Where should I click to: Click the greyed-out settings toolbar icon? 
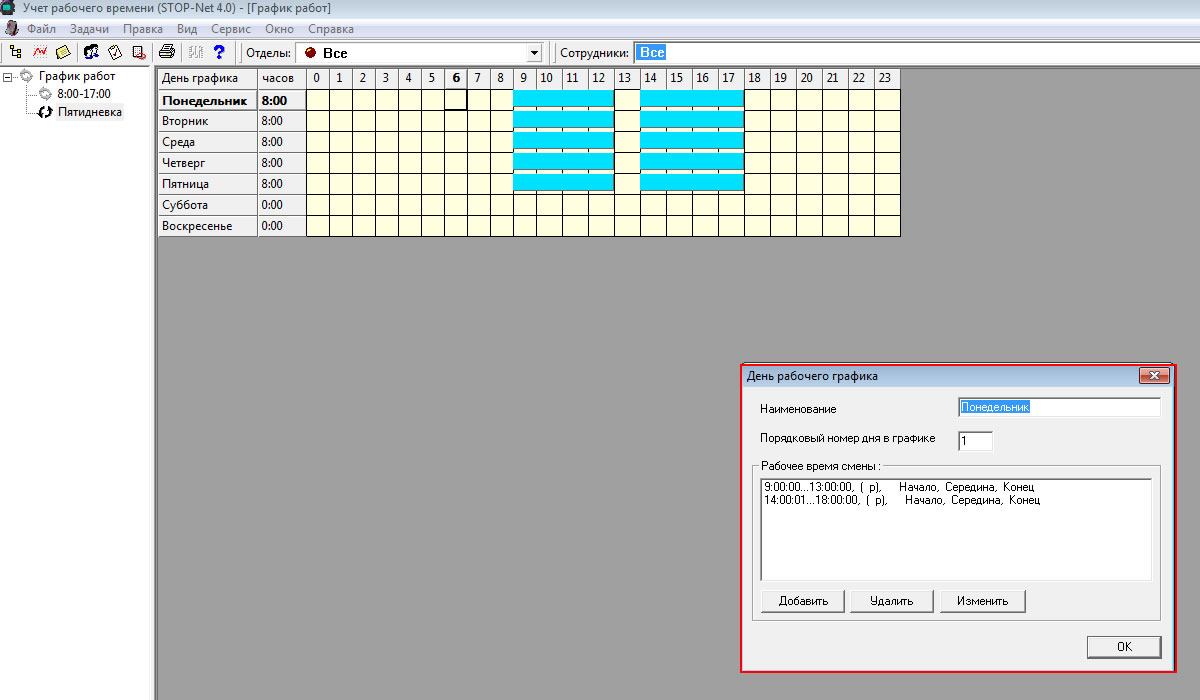click(196, 52)
